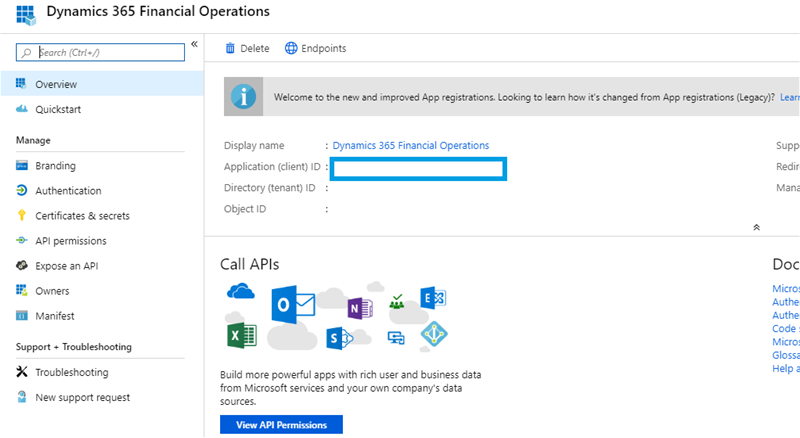This screenshot has height=438, width=800.
Task: Click the Troubleshooting wrench icon
Action: (x=22, y=372)
